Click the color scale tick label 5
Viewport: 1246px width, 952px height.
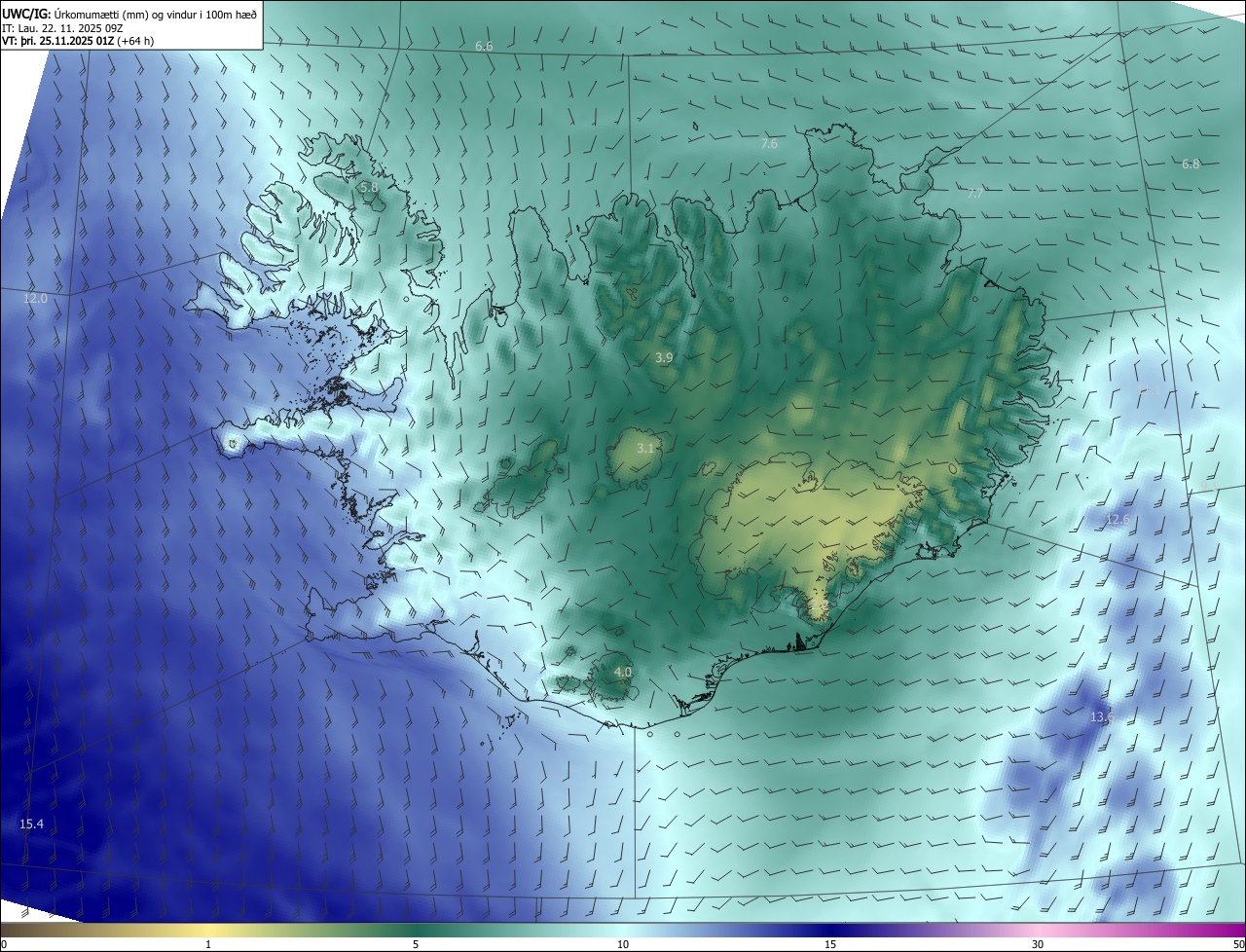416,944
